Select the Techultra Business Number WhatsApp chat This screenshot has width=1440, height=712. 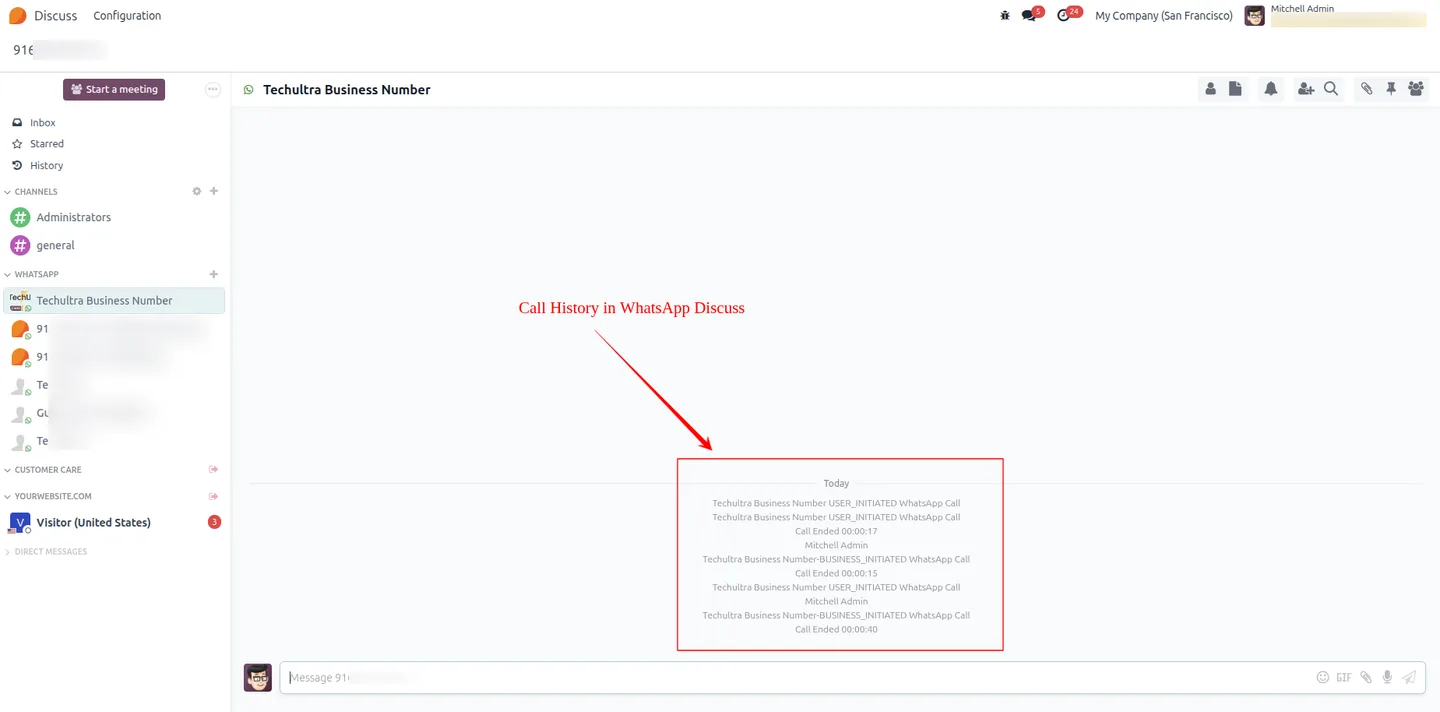pyautogui.click(x=114, y=300)
